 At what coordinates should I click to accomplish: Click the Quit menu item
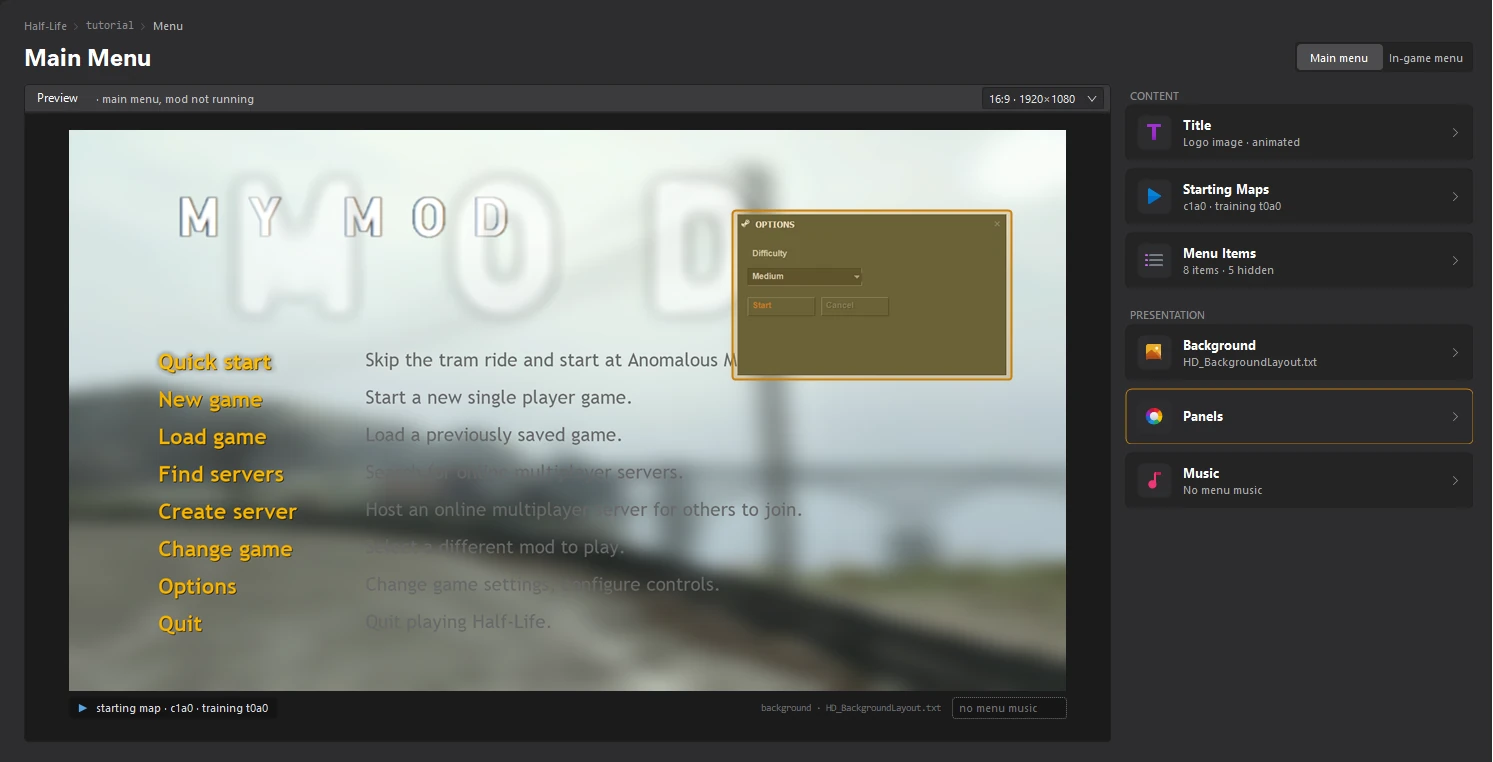click(180, 624)
